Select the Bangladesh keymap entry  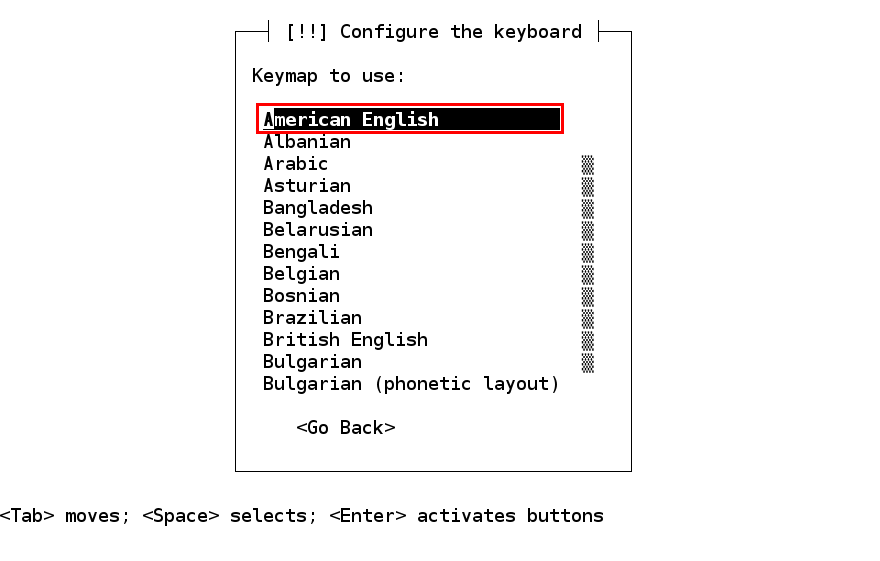pyautogui.click(x=318, y=208)
